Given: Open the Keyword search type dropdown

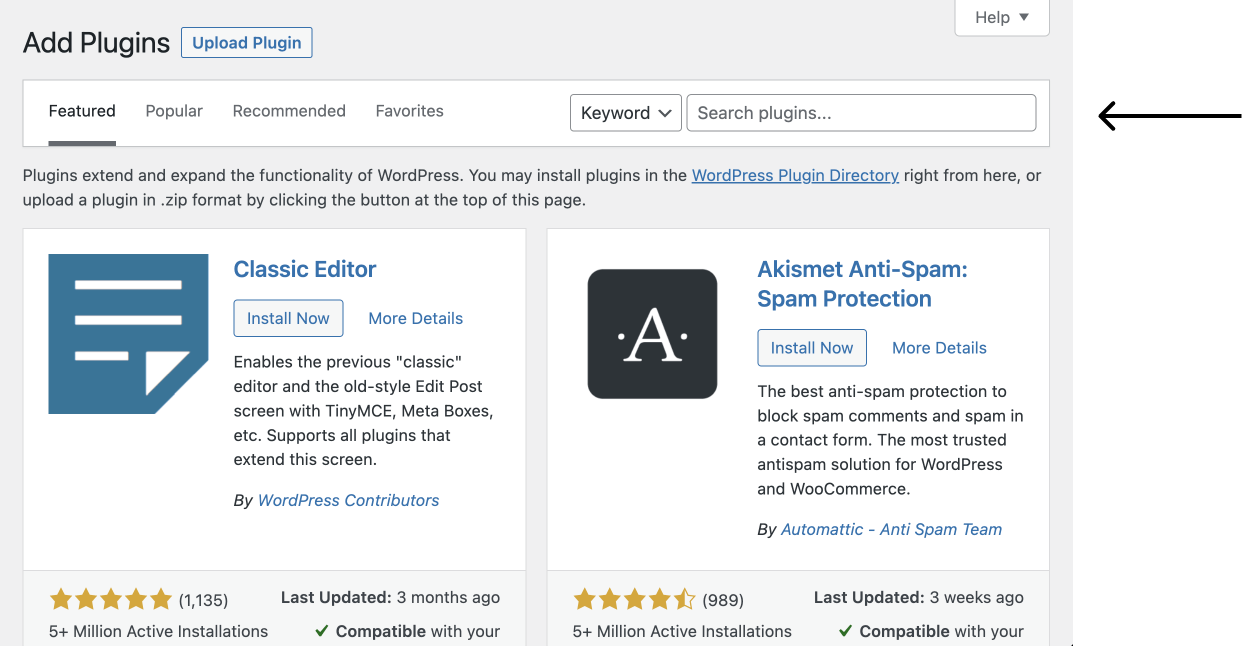Looking at the screenshot, I should click(x=626, y=113).
